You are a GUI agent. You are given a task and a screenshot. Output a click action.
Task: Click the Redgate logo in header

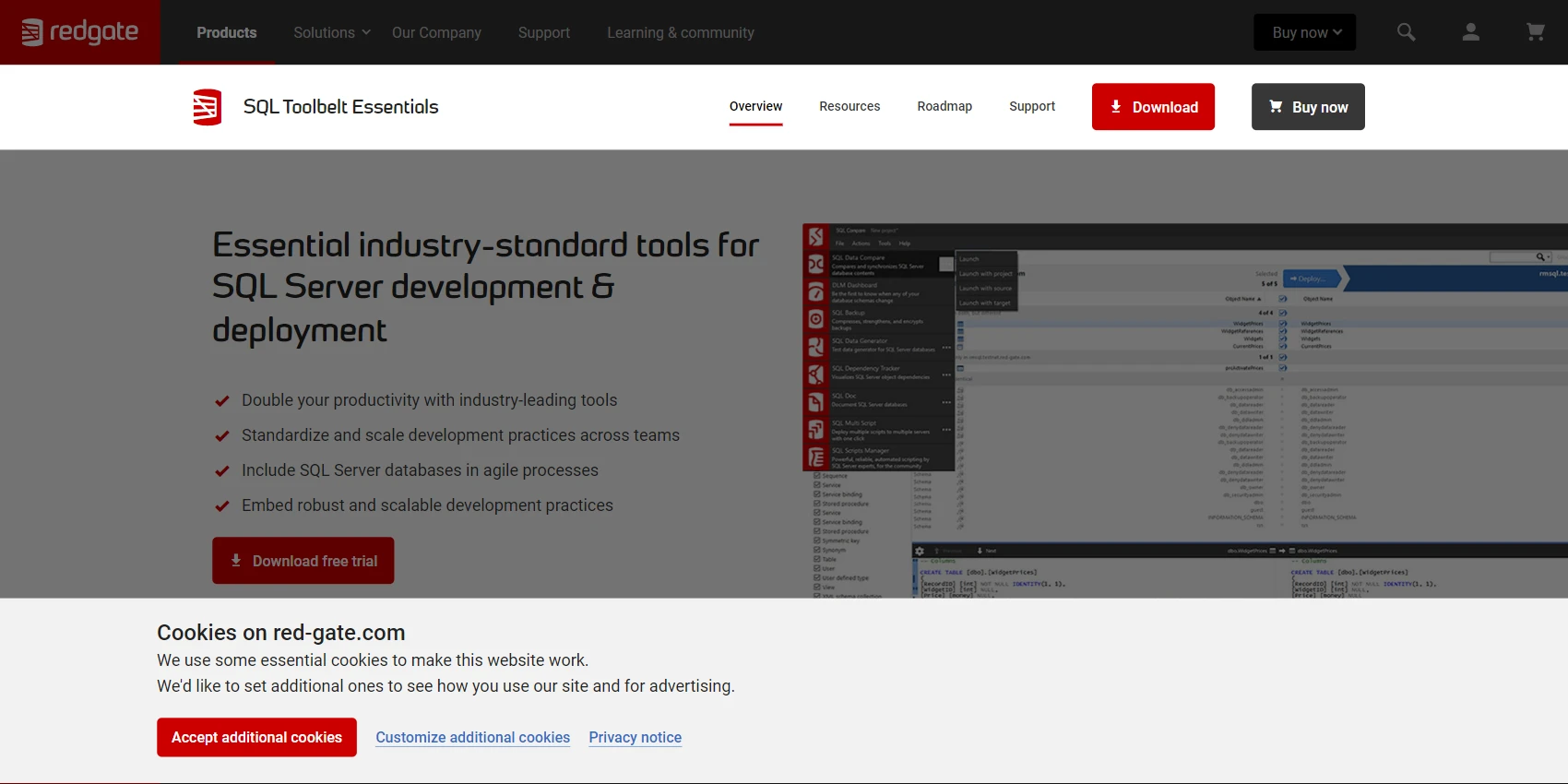click(79, 32)
